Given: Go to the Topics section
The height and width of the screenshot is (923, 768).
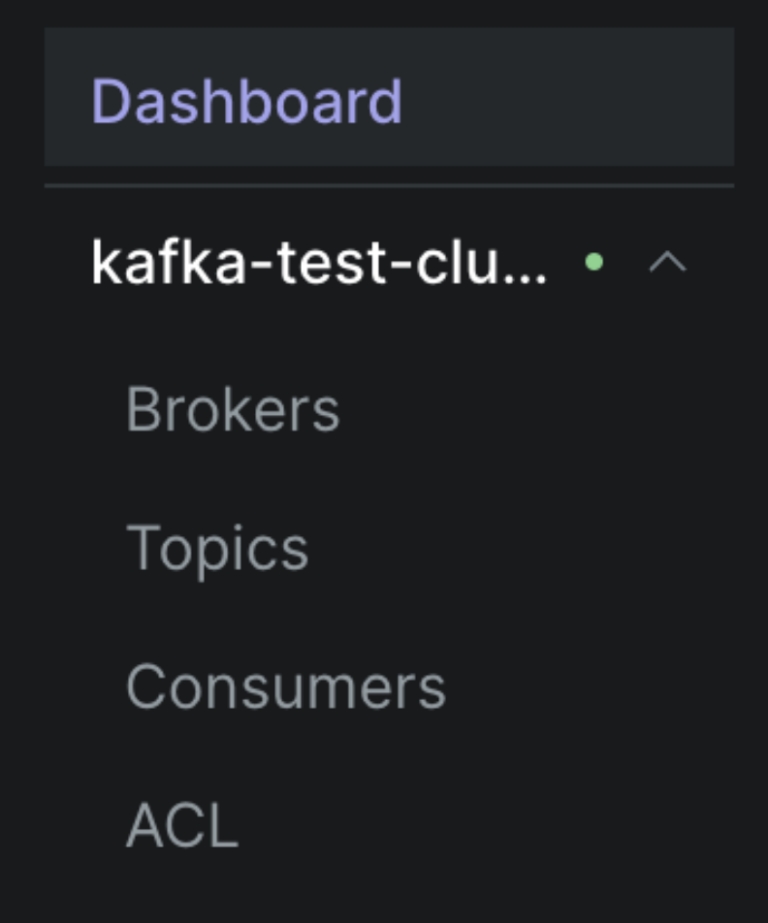Looking at the screenshot, I should [219, 545].
